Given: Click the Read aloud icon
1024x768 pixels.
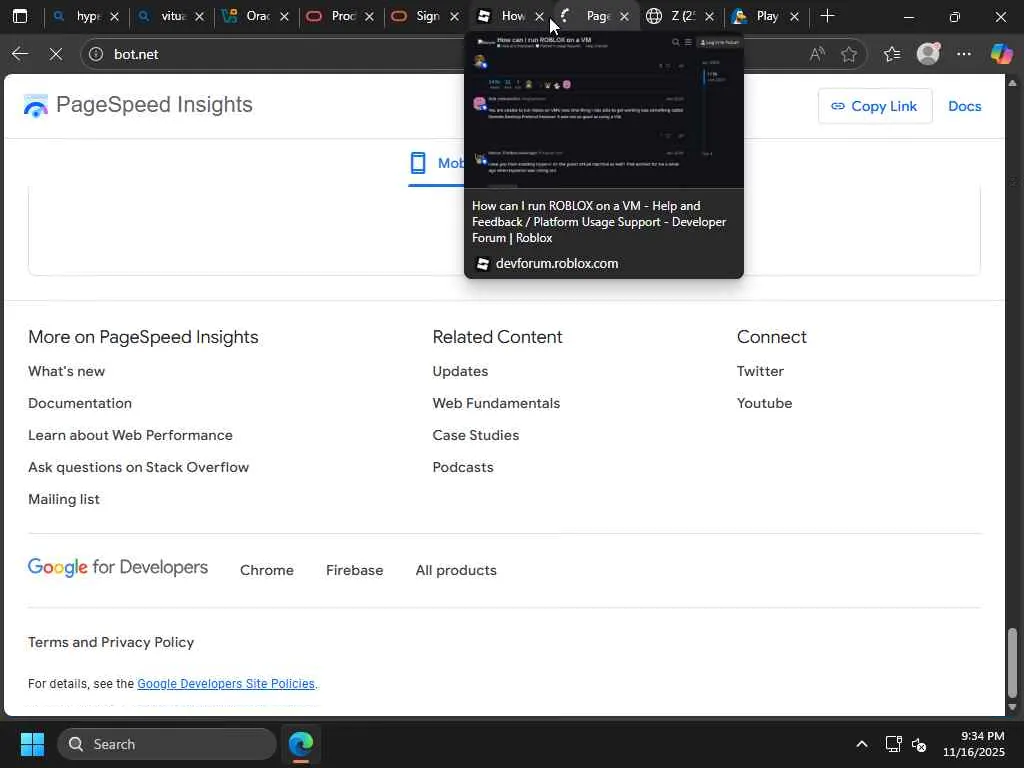Looking at the screenshot, I should click(816, 54).
